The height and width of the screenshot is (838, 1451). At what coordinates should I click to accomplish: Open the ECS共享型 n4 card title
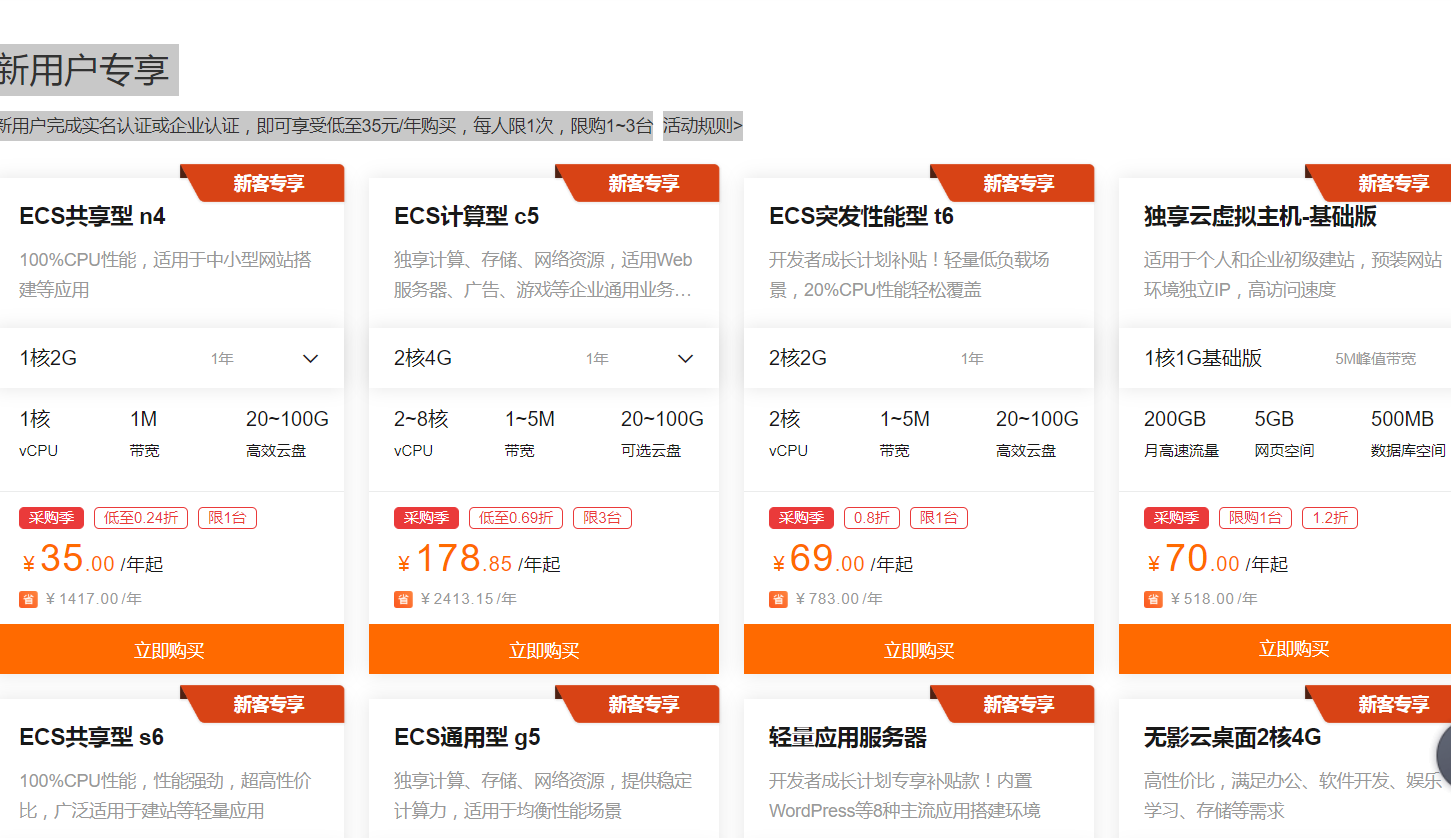[92, 216]
